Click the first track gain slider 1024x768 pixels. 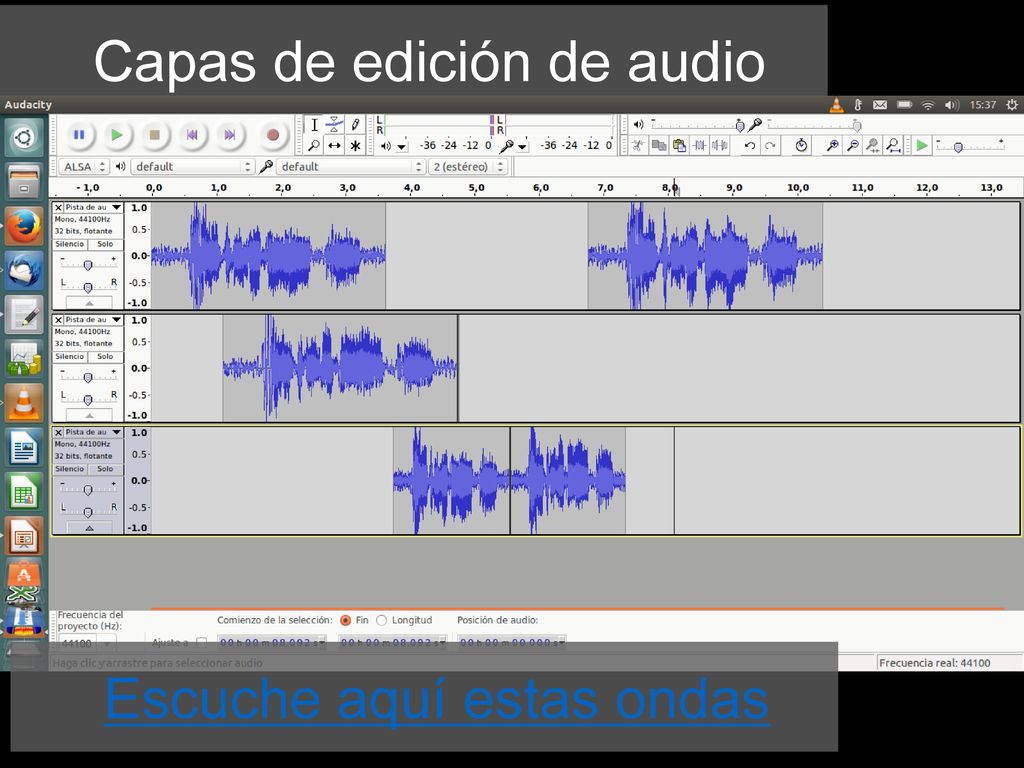[88, 264]
